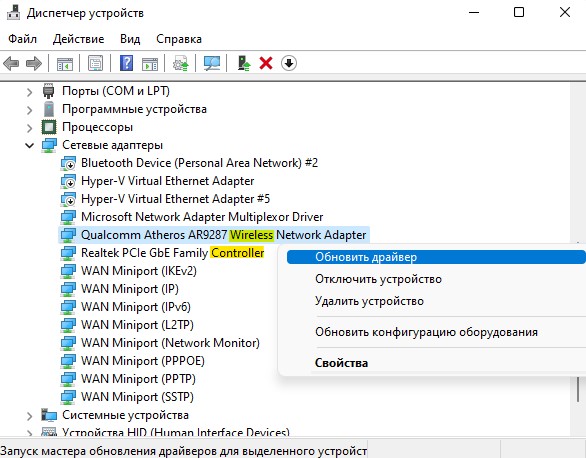The height and width of the screenshot is (458, 586).
Task: Click Свойства in the context menu
Action: (341, 363)
